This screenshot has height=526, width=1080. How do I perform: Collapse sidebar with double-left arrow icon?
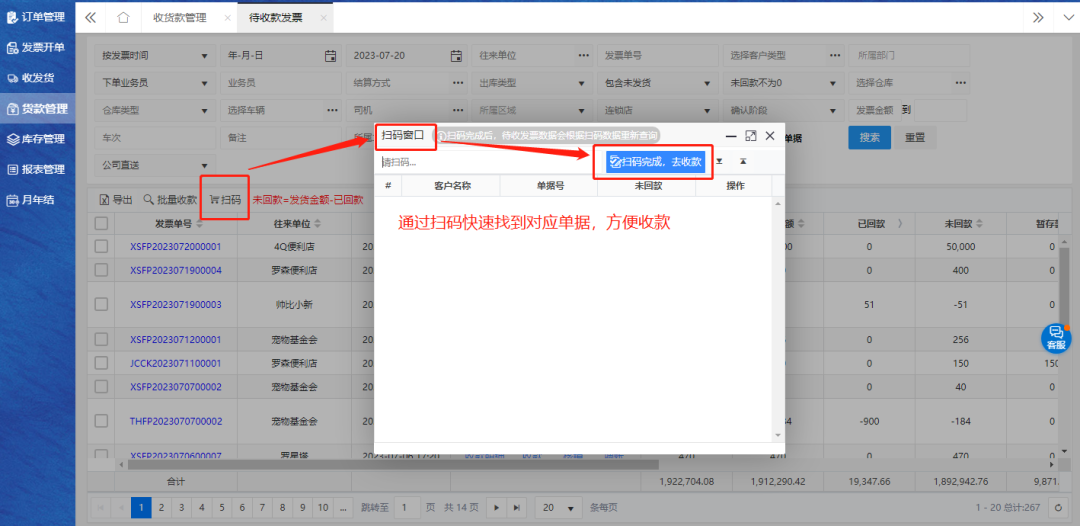click(91, 17)
